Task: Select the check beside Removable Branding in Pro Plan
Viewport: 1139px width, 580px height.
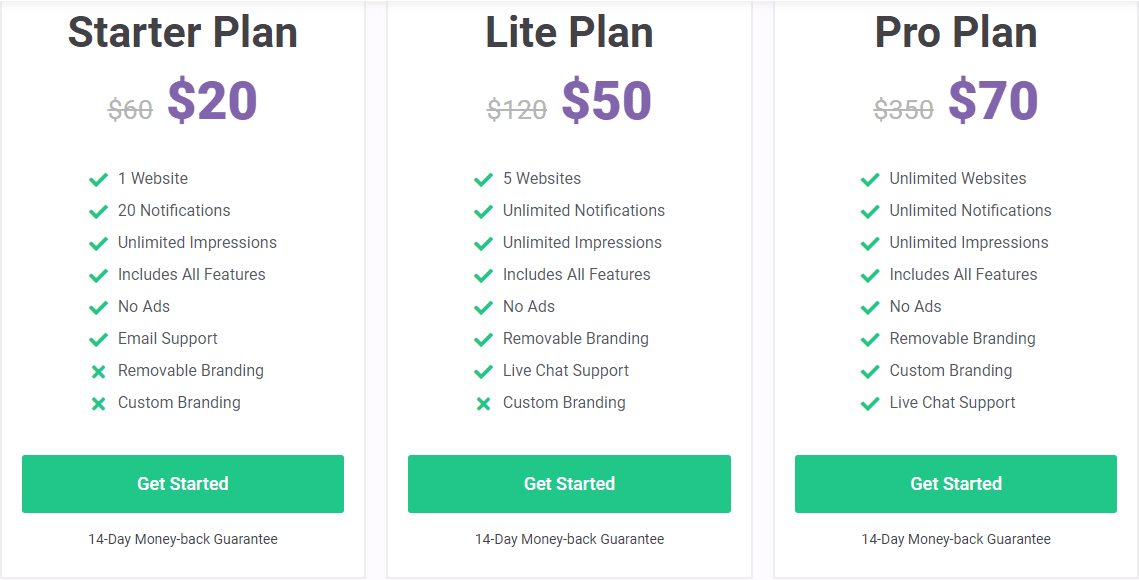Action: [x=870, y=338]
